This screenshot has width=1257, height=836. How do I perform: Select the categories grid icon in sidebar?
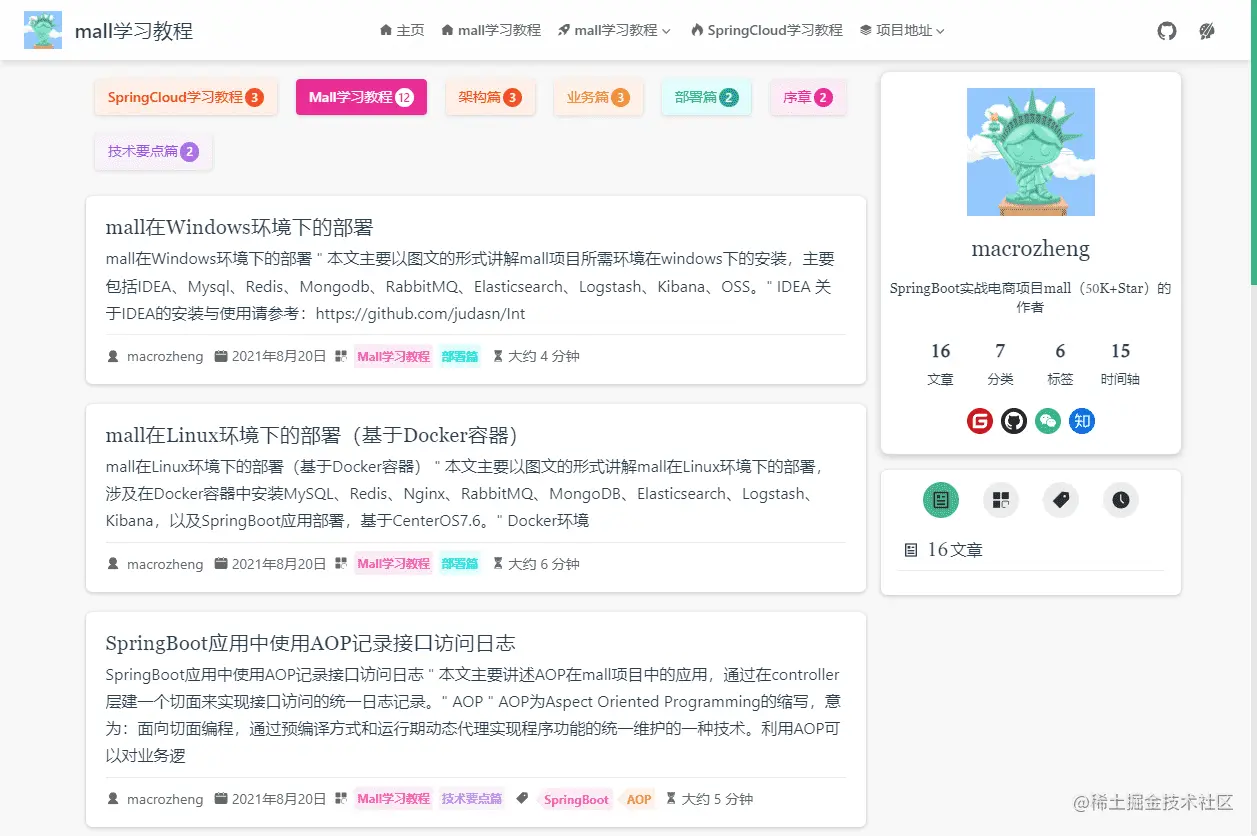pyautogui.click(x=1001, y=500)
